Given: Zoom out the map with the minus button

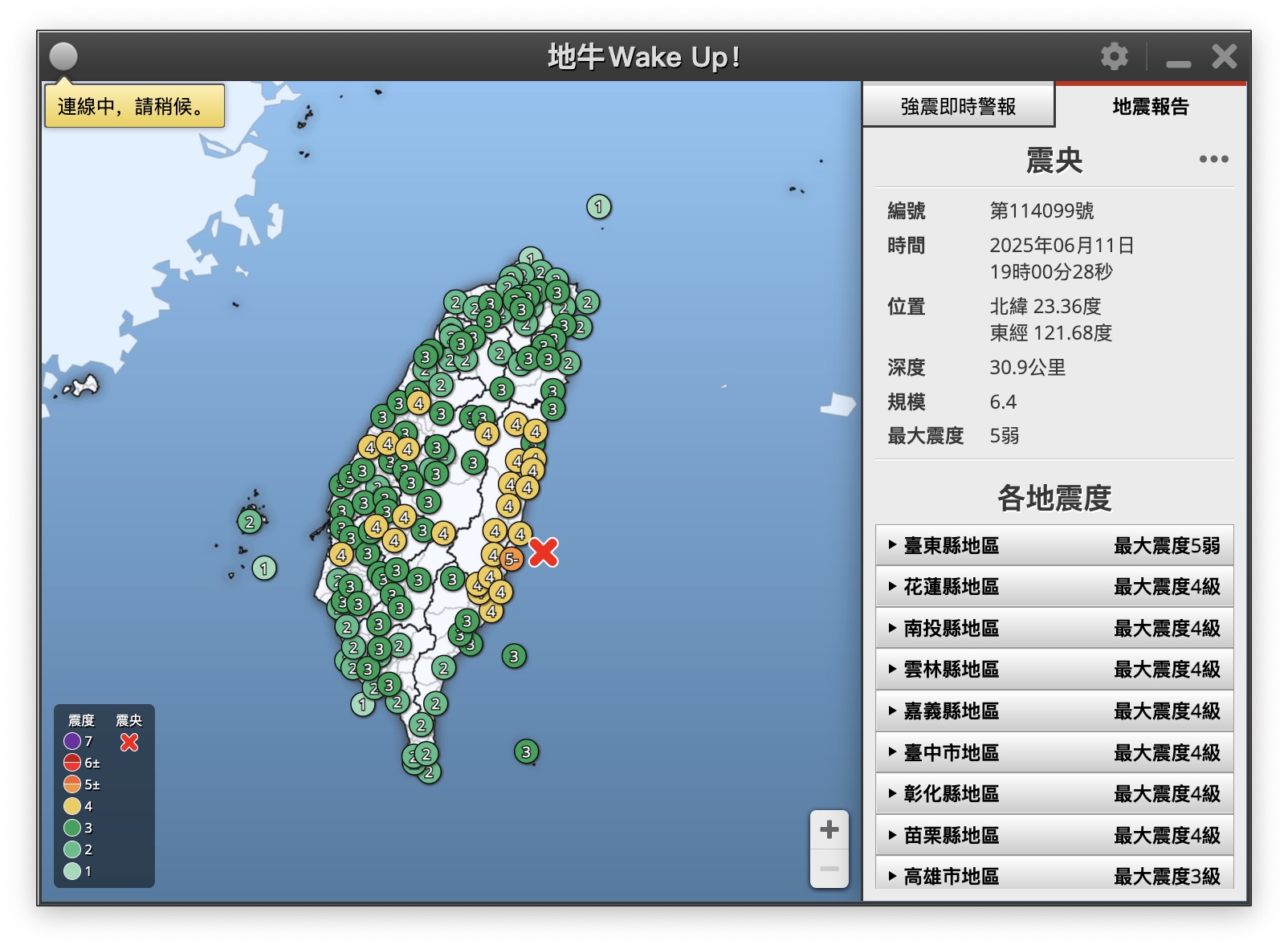Looking at the screenshot, I should 829,869.
